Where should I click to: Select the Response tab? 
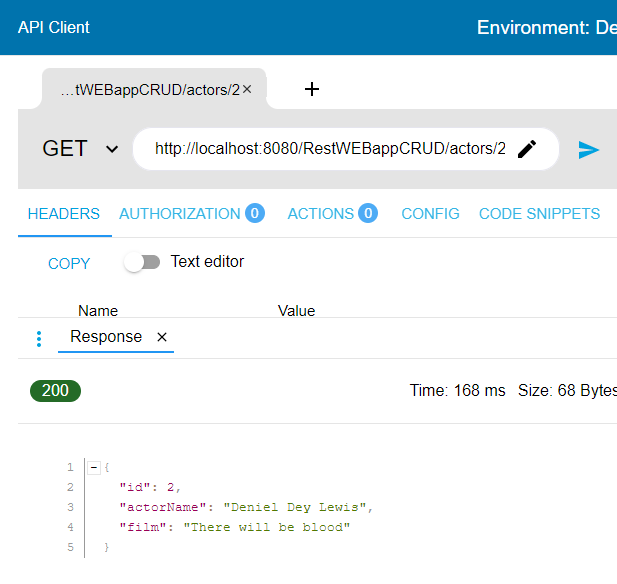point(106,336)
